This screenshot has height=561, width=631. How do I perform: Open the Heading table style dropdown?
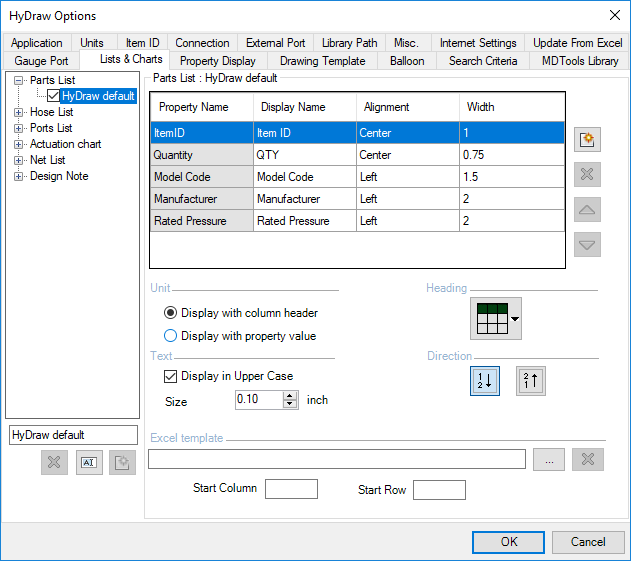(496, 319)
